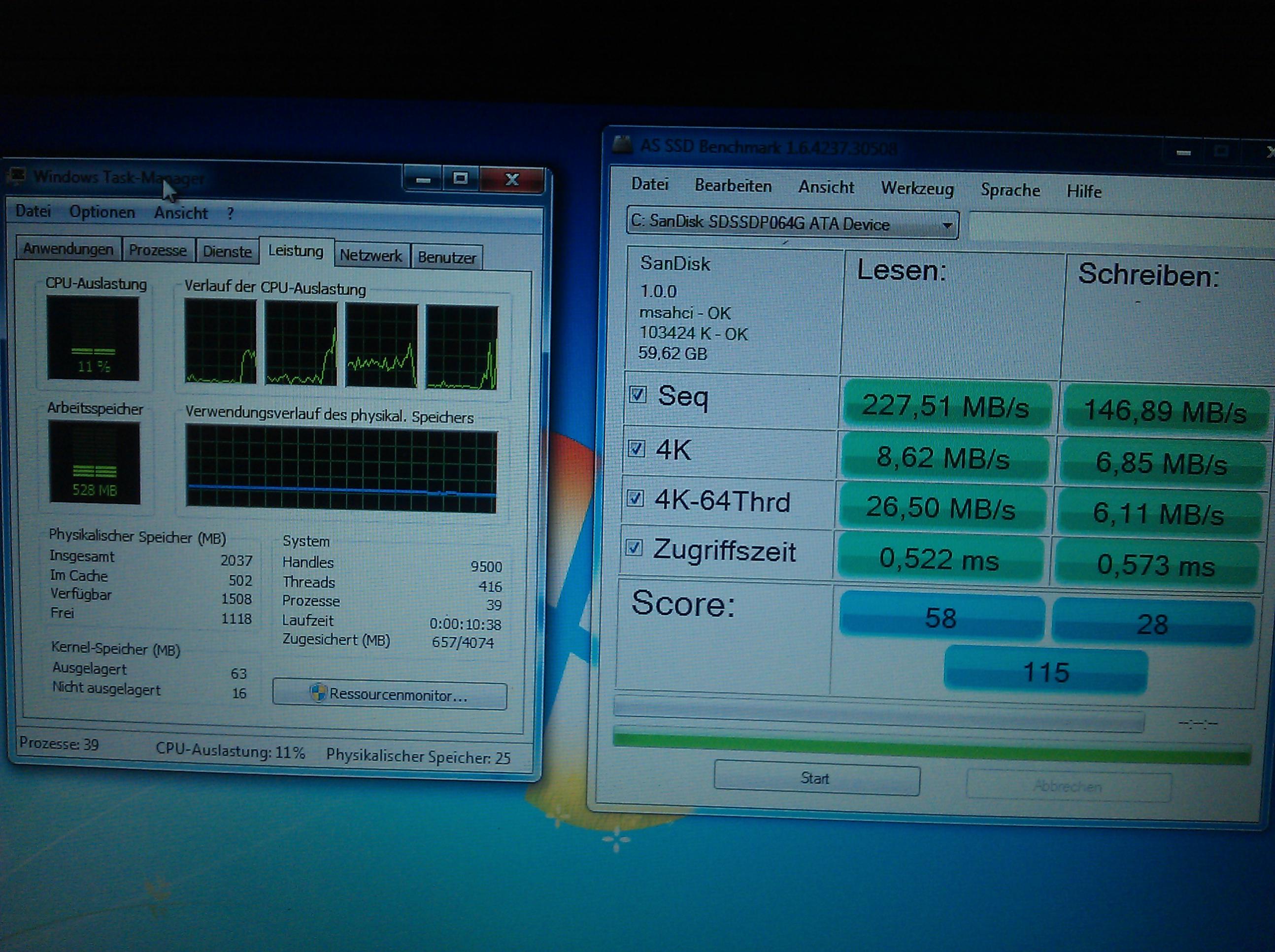This screenshot has width=1275, height=952.
Task: Minimize the AS SSD Benchmark window
Action: 1183,153
